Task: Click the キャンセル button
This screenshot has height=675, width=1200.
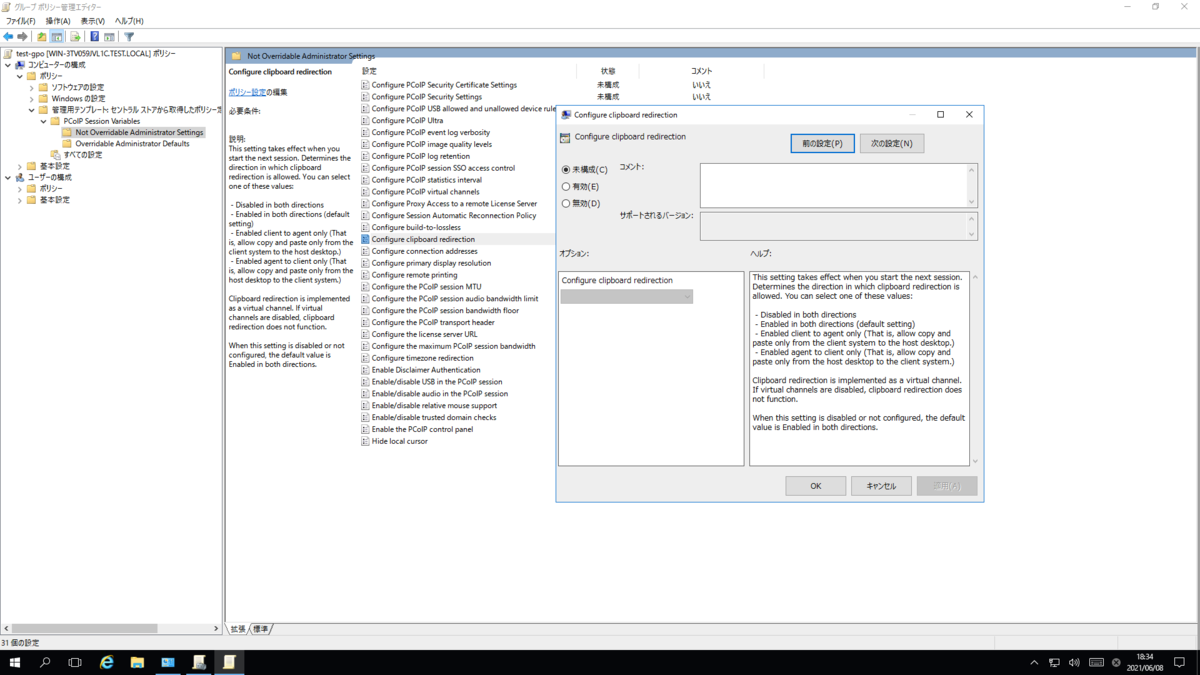Action: pos(881,486)
